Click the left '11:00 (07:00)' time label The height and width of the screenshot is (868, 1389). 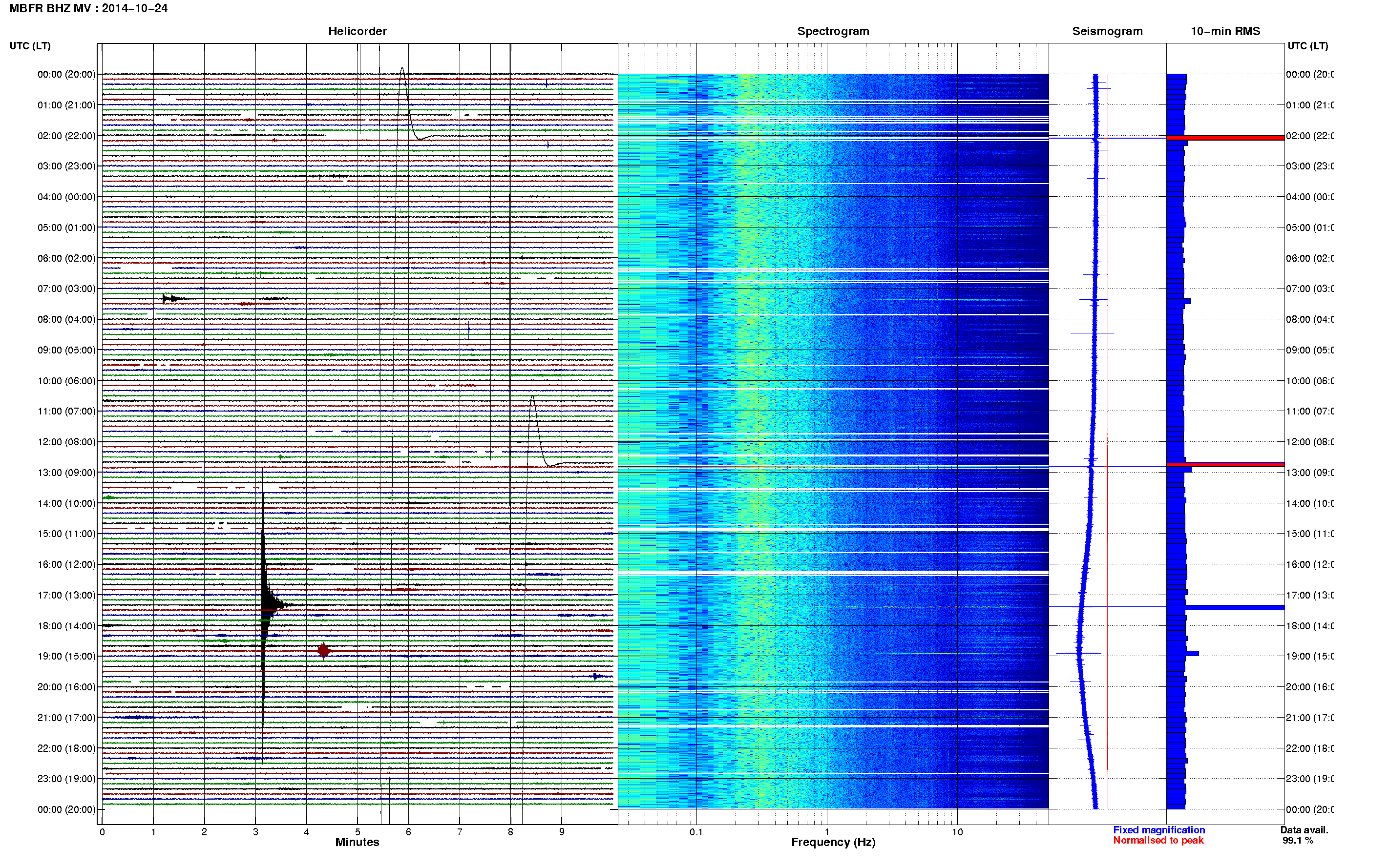66,411
